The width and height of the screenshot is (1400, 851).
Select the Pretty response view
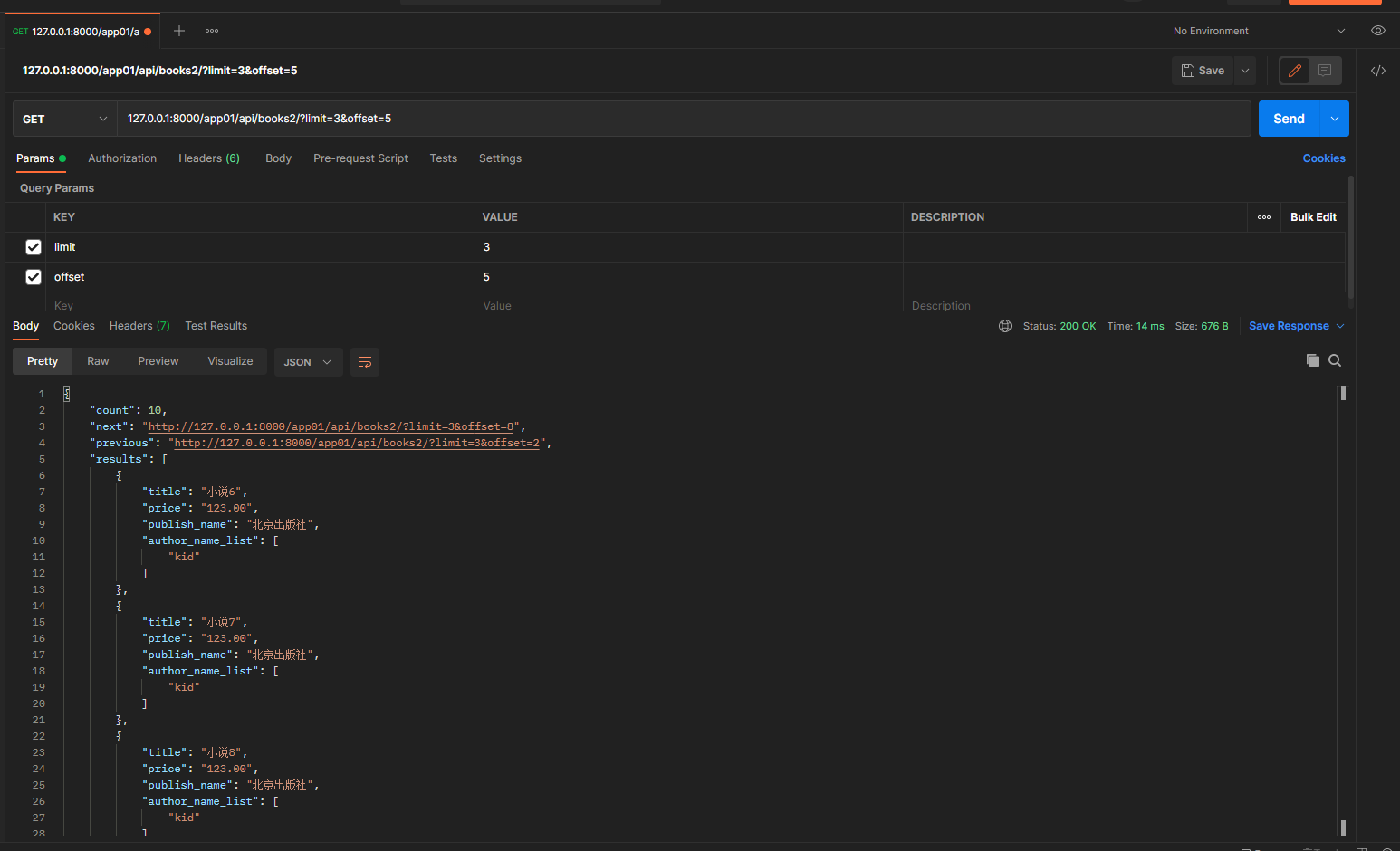point(43,361)
